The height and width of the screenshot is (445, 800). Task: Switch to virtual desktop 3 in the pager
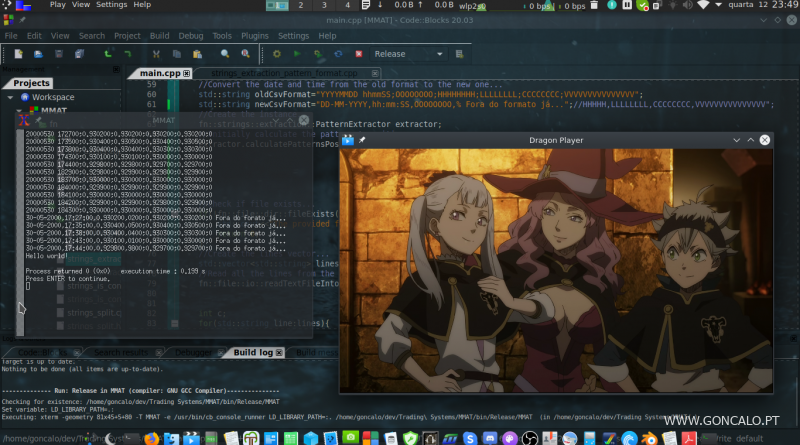(x=324, y=5)
